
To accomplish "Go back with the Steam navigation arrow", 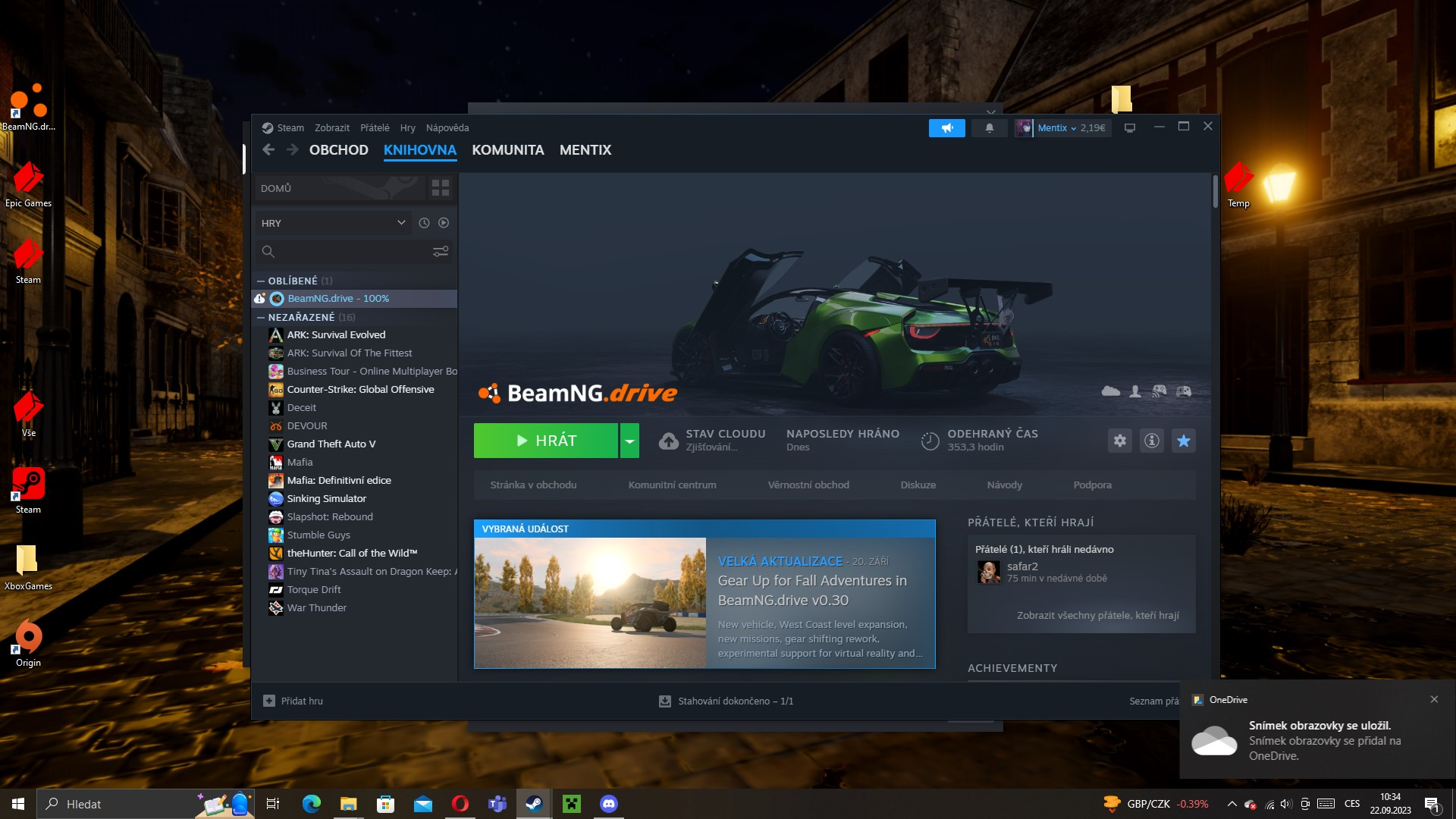I will [x=268, y=150].
